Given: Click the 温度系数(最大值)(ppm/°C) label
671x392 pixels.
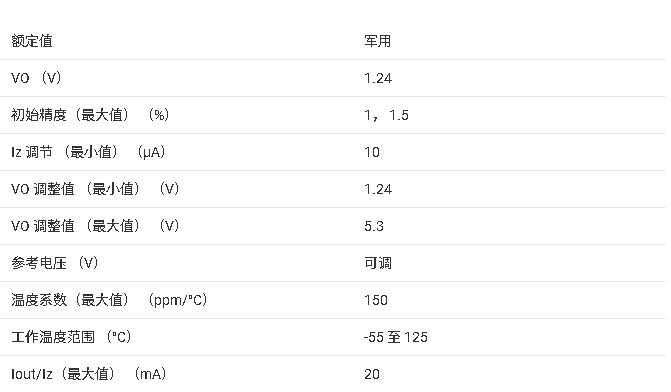Looking at the screenshot, I should (109, 300).
